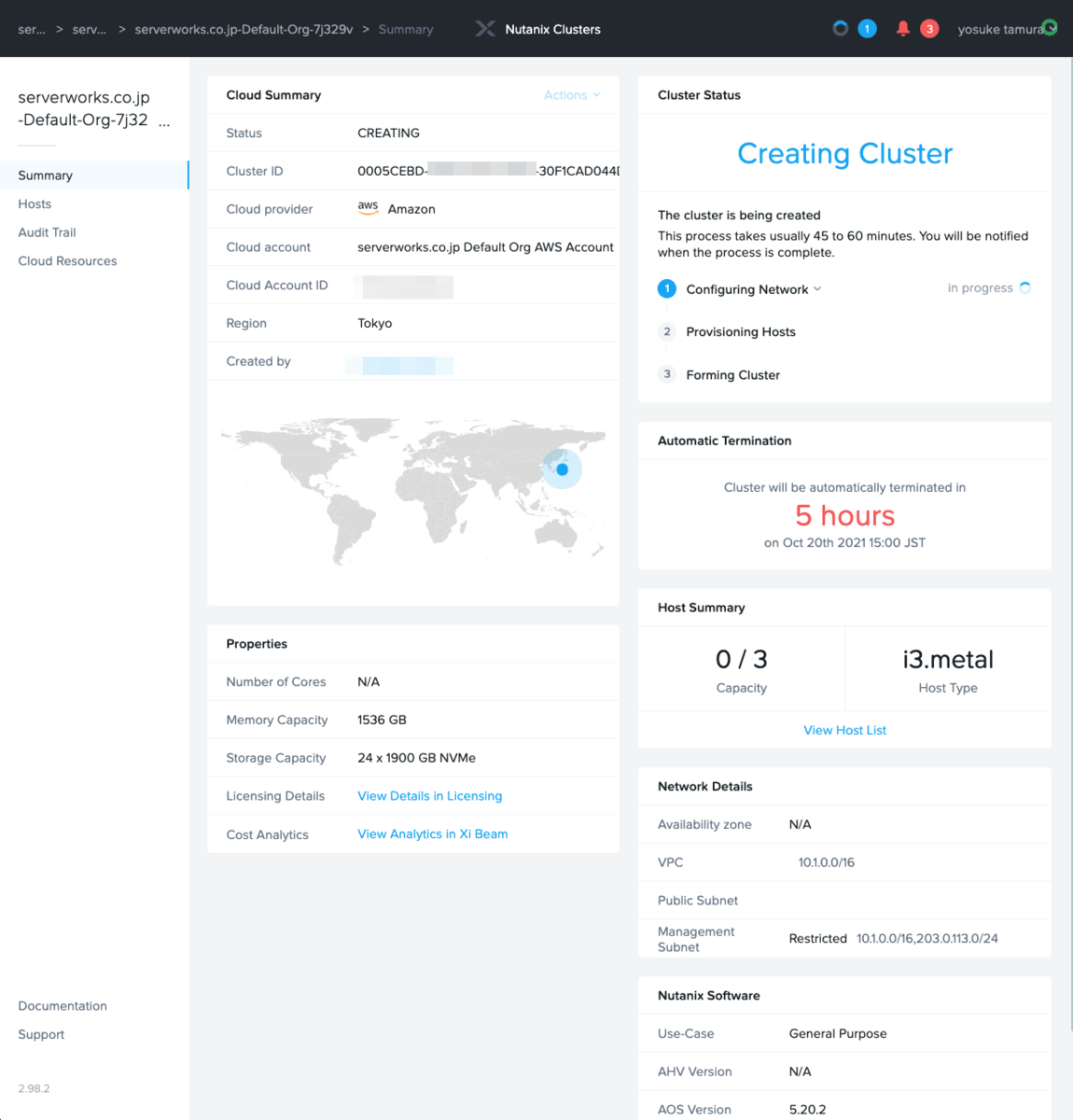Click View Details in Licensing link
Screen dimensions: 1073x1120
[x=430, y=796]
